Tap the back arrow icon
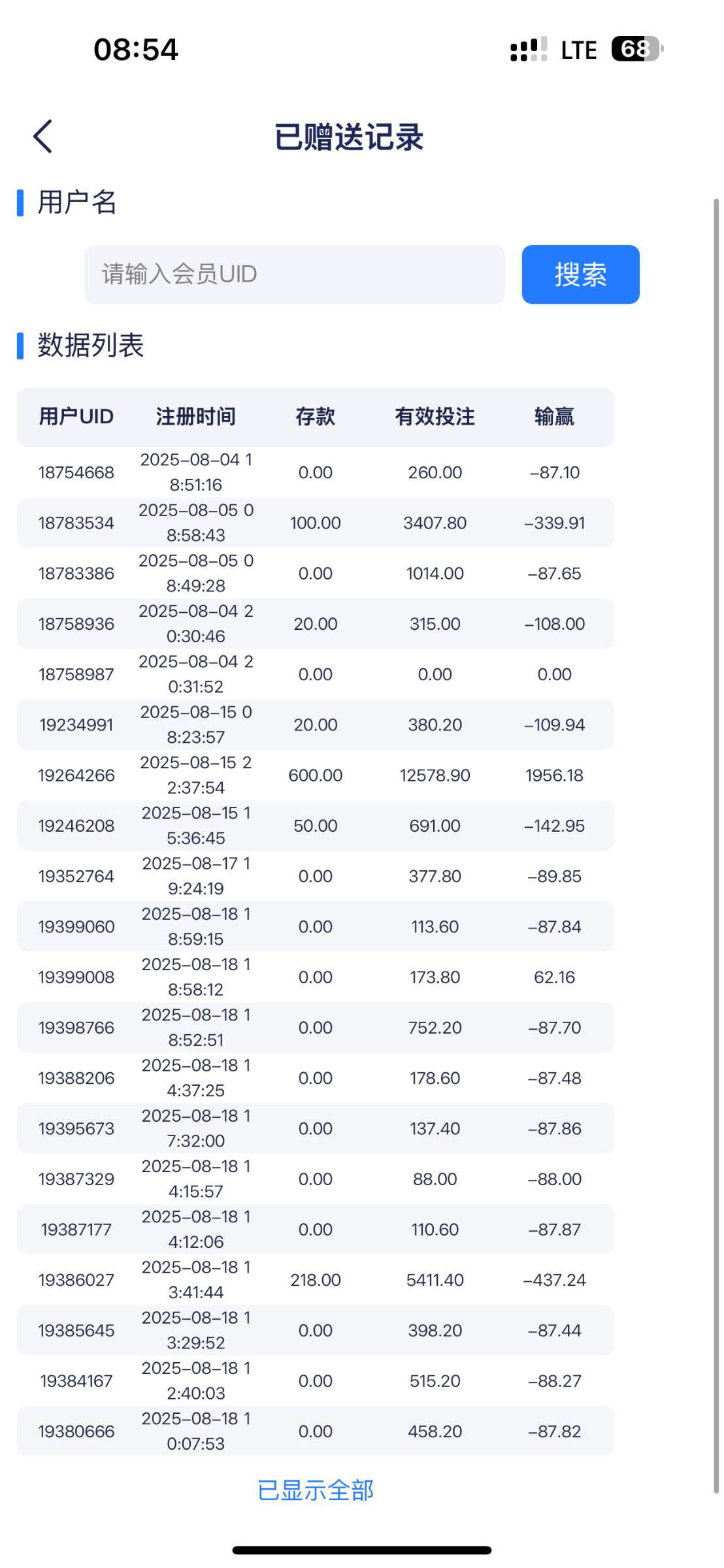The height and width of the screenshot is (1568, 724). tap(43, 137)
